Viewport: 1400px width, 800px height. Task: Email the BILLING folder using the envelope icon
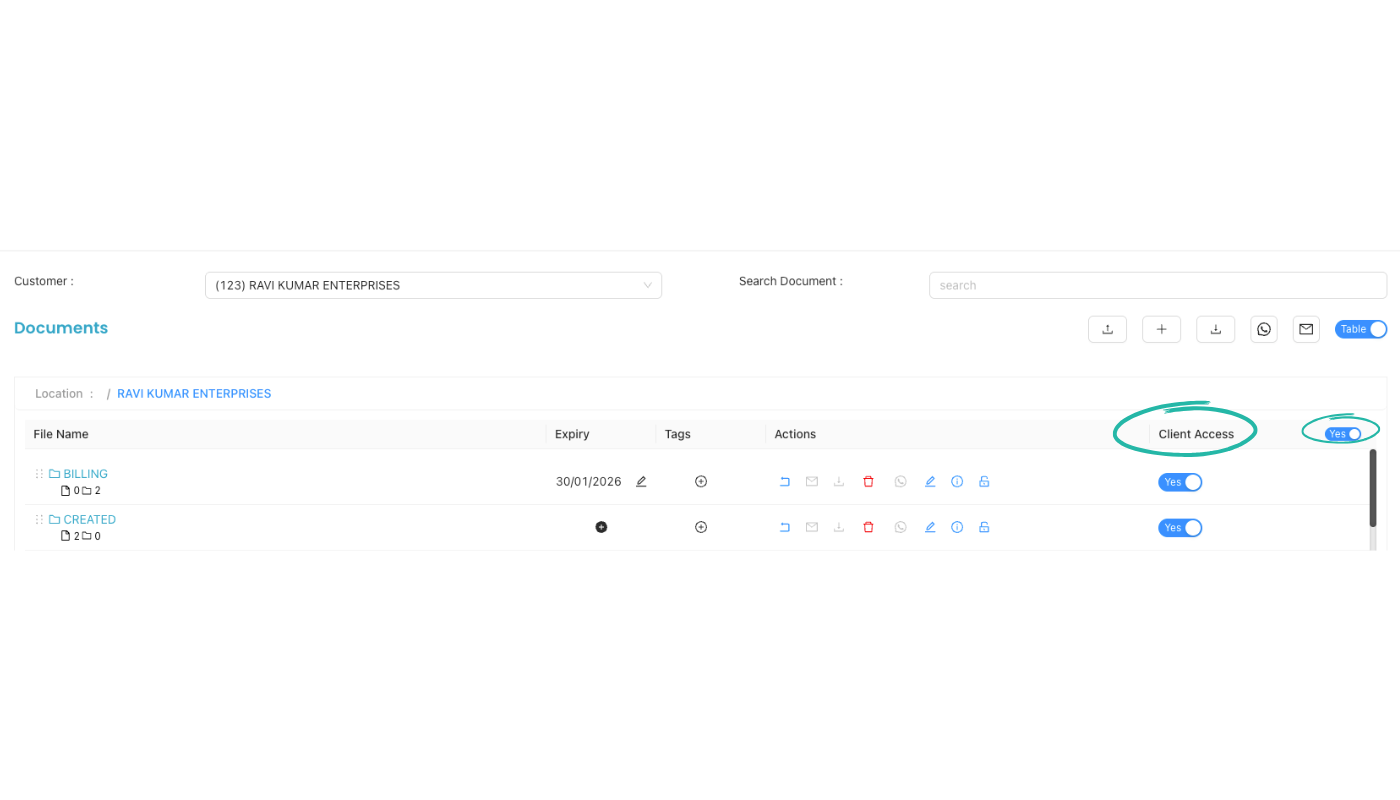click(811, 481)
